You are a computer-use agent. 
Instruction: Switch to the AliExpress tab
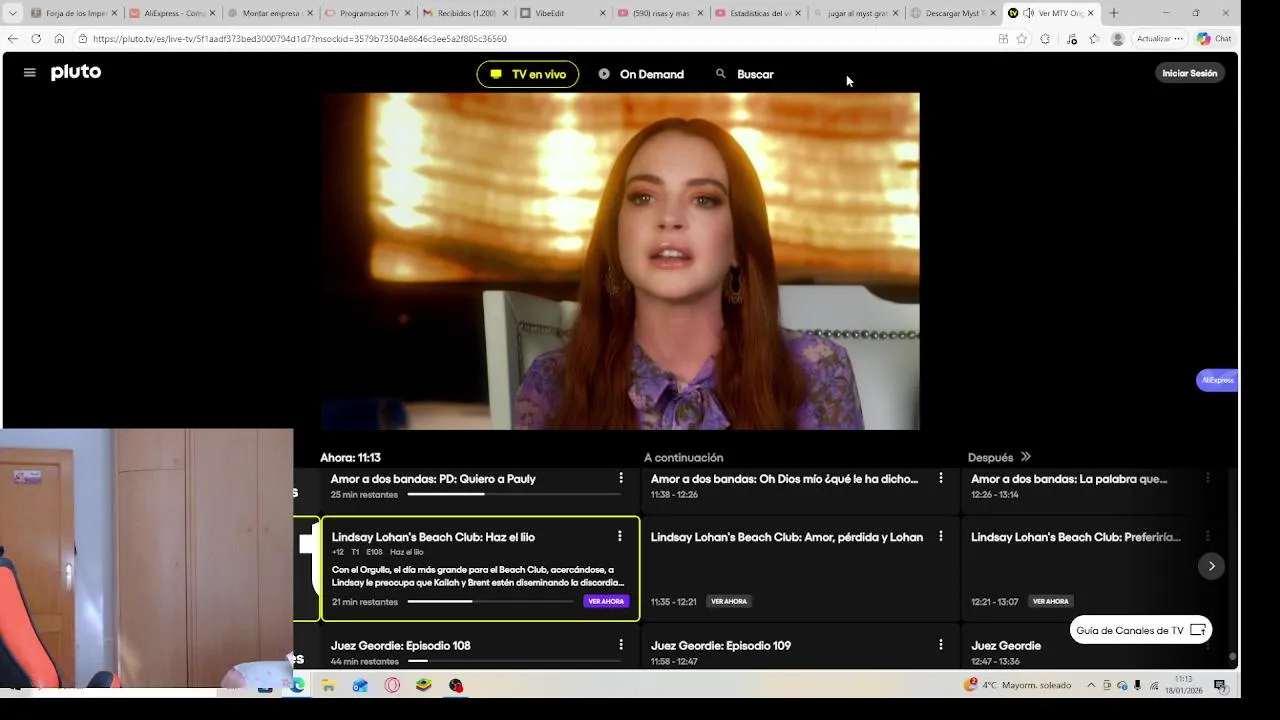pos(171,13)
